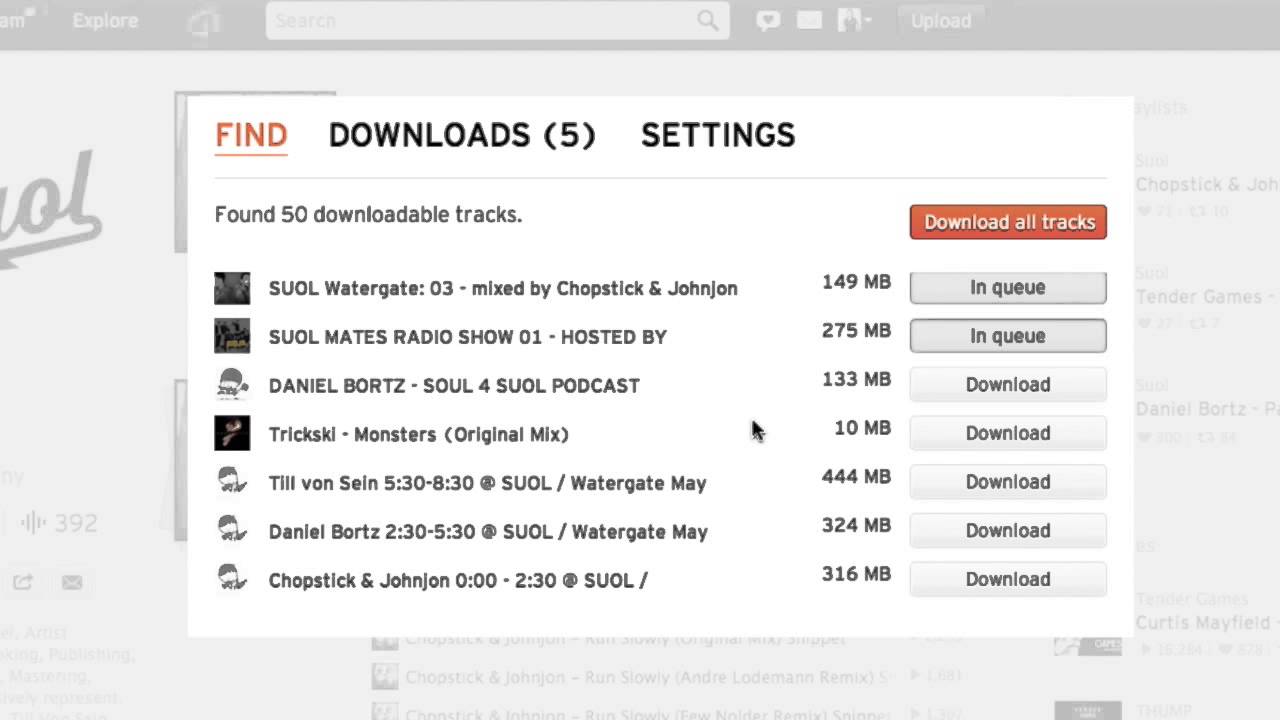Click the 149 MB file size
This screenshot has width=1280, height=720.
[x=856, y=282]
